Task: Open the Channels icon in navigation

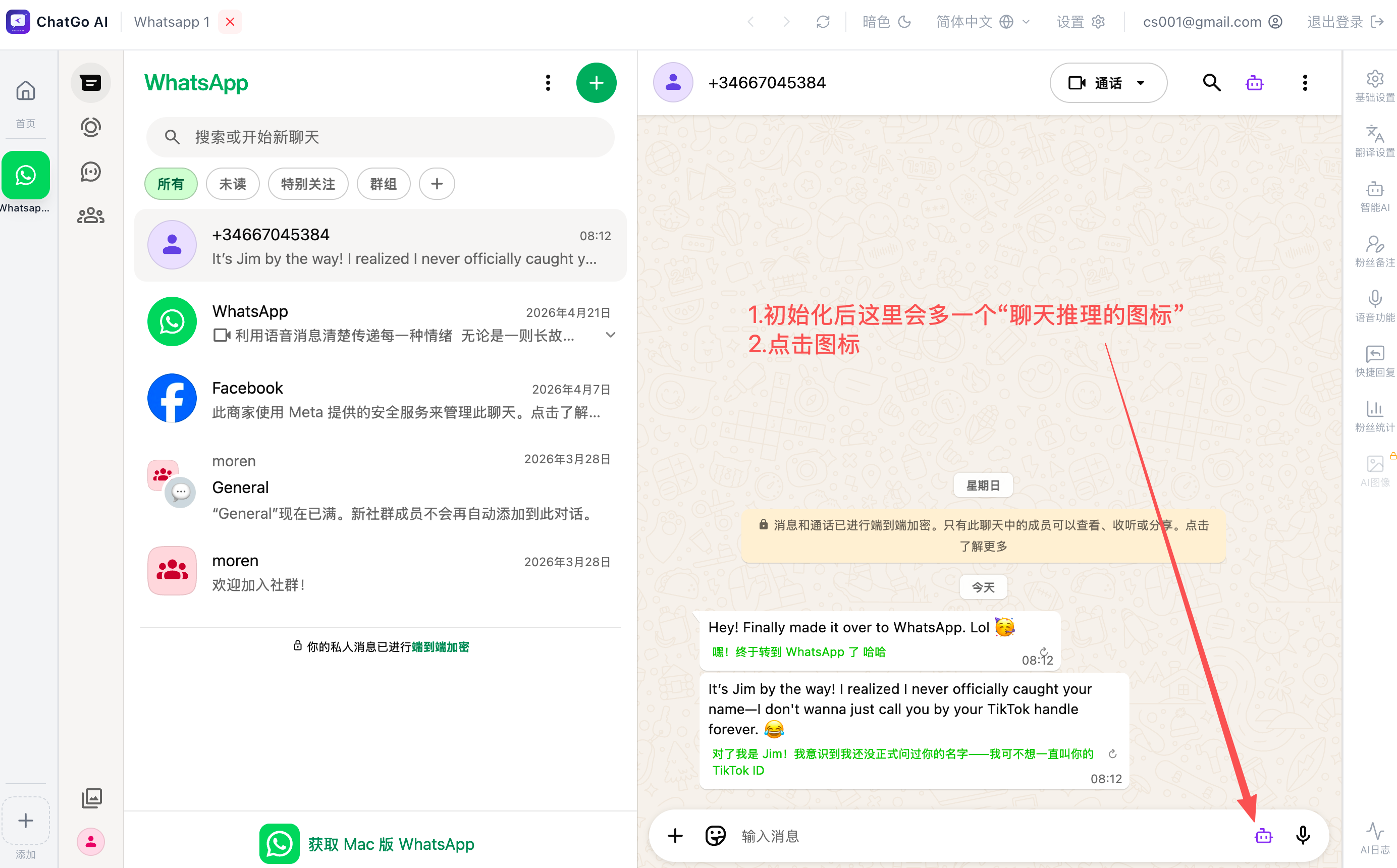Action: point(91,172)
